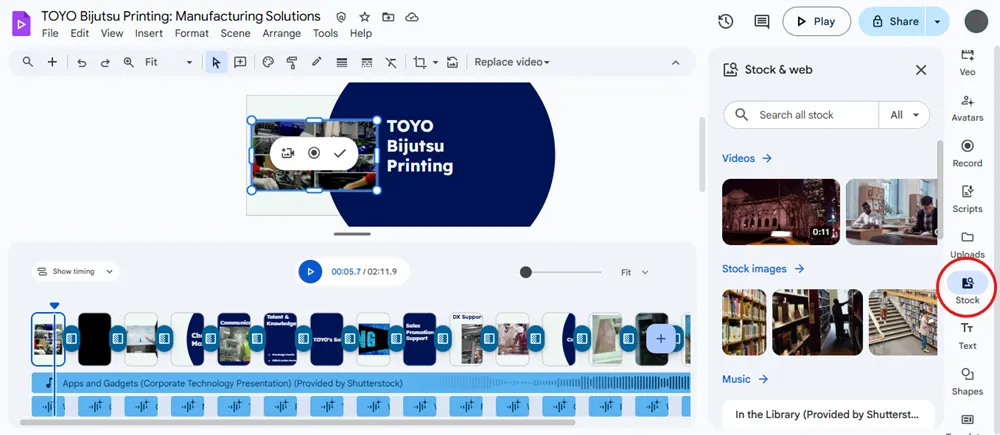
Task: Activate the select cursor tool
Action: [216, 62]
